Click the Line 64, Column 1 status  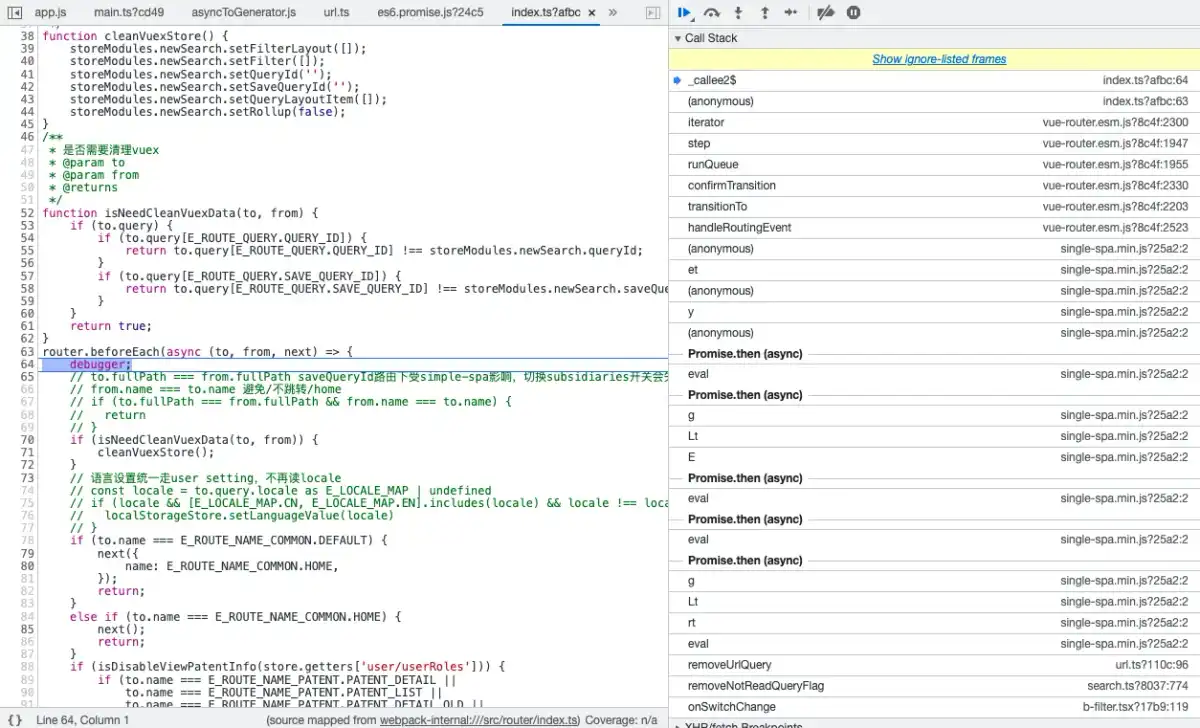(x=82, y=720)
